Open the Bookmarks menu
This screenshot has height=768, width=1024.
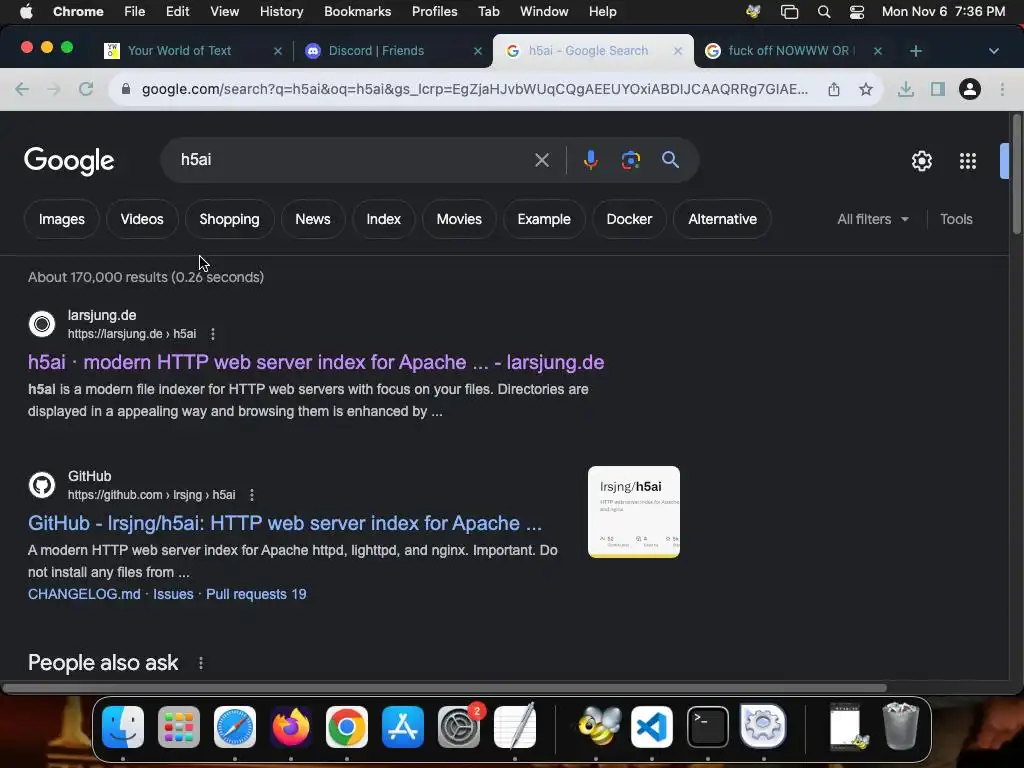click(357, 12)
